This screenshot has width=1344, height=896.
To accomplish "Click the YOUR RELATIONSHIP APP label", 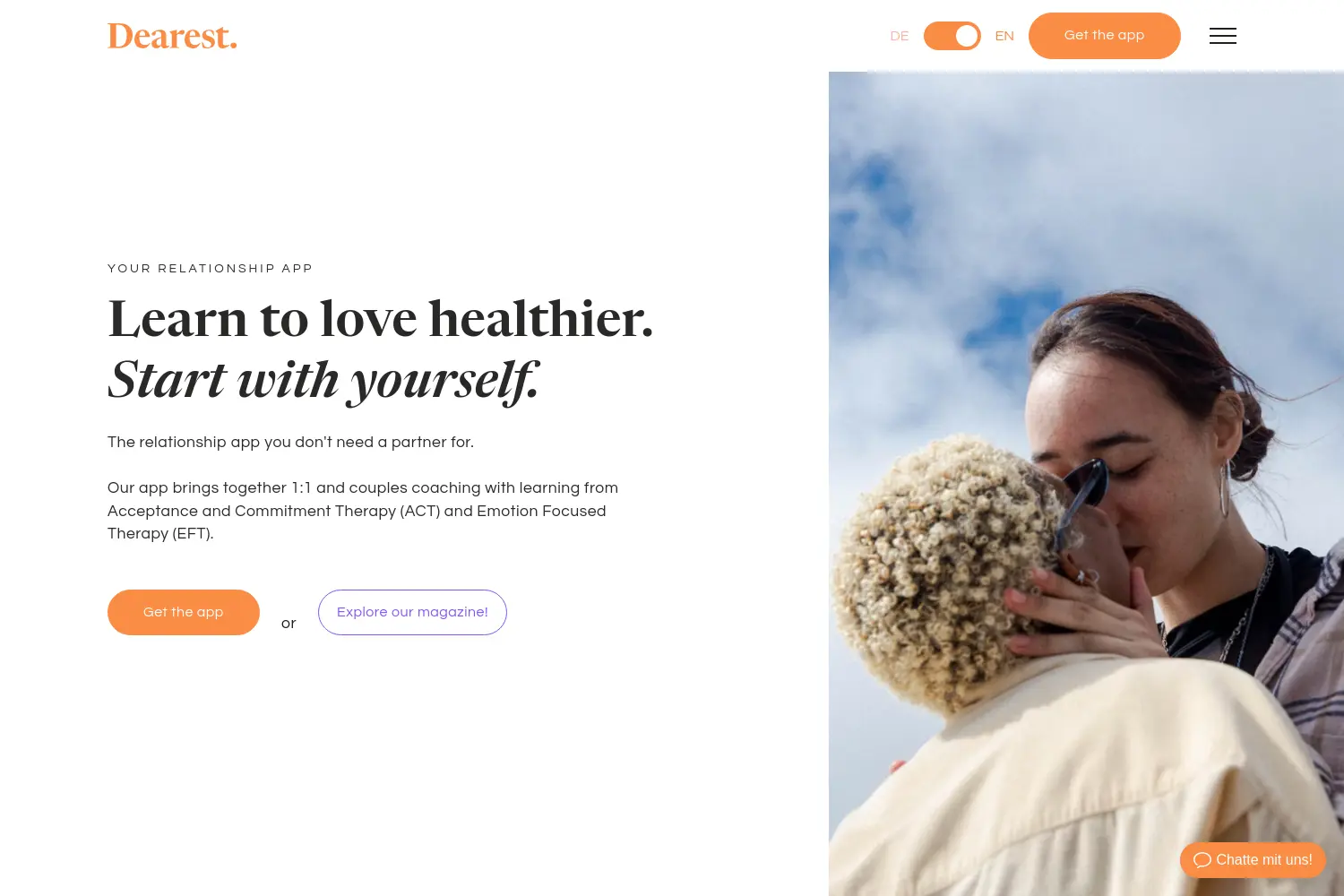I will (210, 269).
